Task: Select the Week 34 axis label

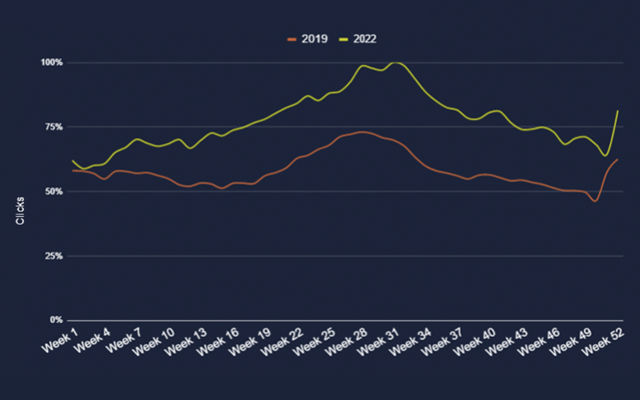Action: (410, 342)
